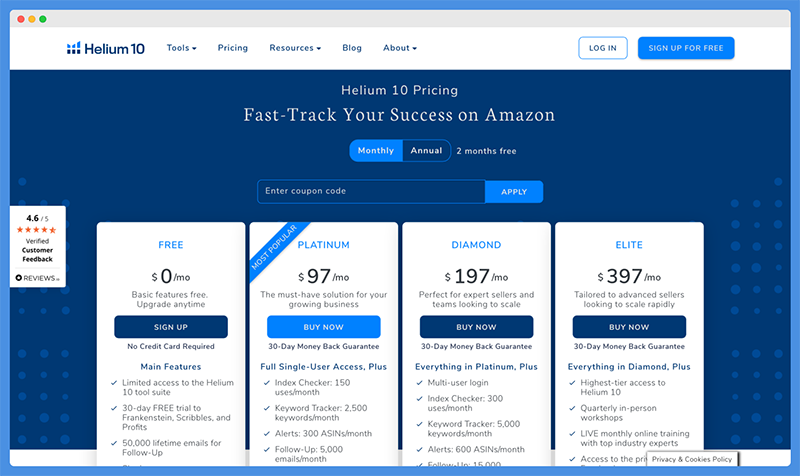Click checkmark beside 'Highest-tier access'
This screenshot has height=476, width=800.
point(572,383)
